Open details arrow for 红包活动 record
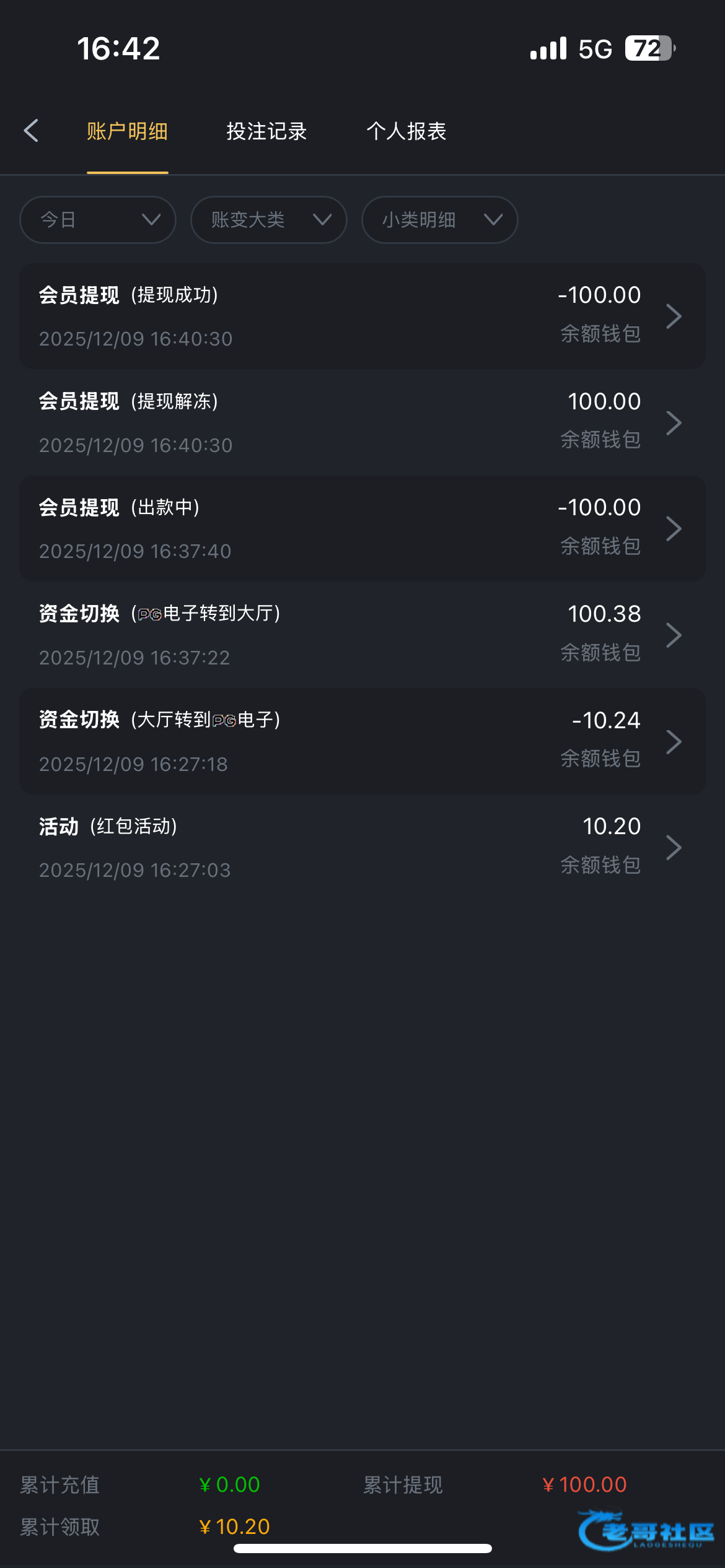The image size is (725, 1568). click(x=674, y=848)
